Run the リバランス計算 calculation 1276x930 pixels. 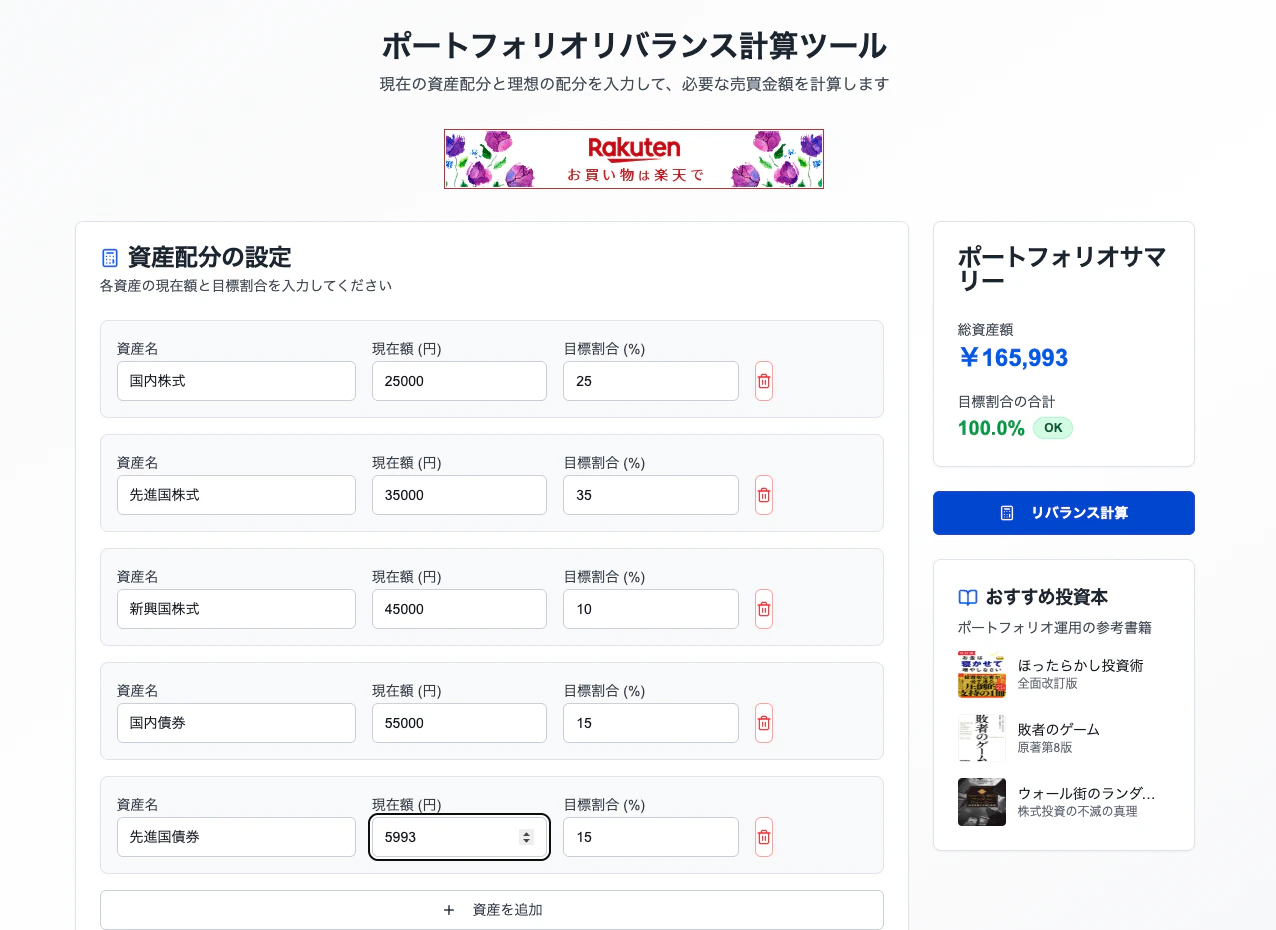click(1063, 512)
